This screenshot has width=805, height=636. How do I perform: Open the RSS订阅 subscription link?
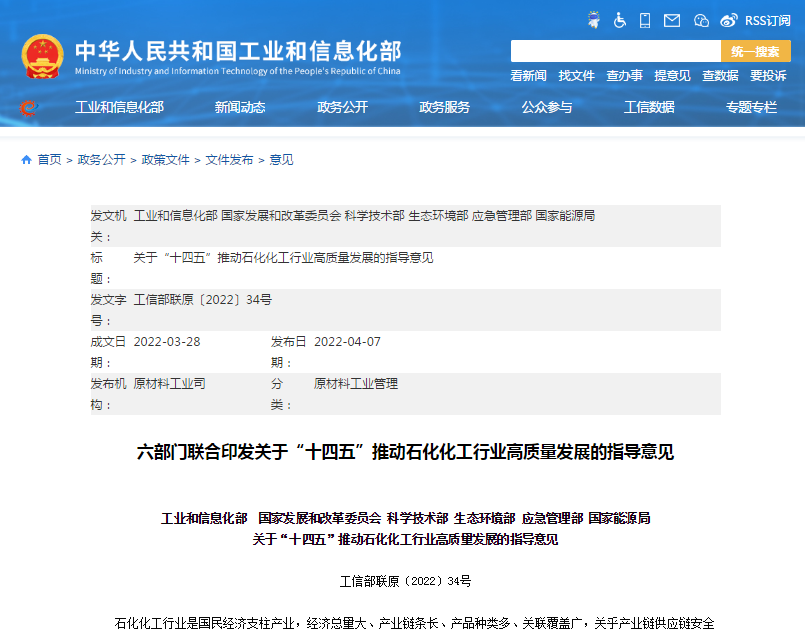(766, 18)
